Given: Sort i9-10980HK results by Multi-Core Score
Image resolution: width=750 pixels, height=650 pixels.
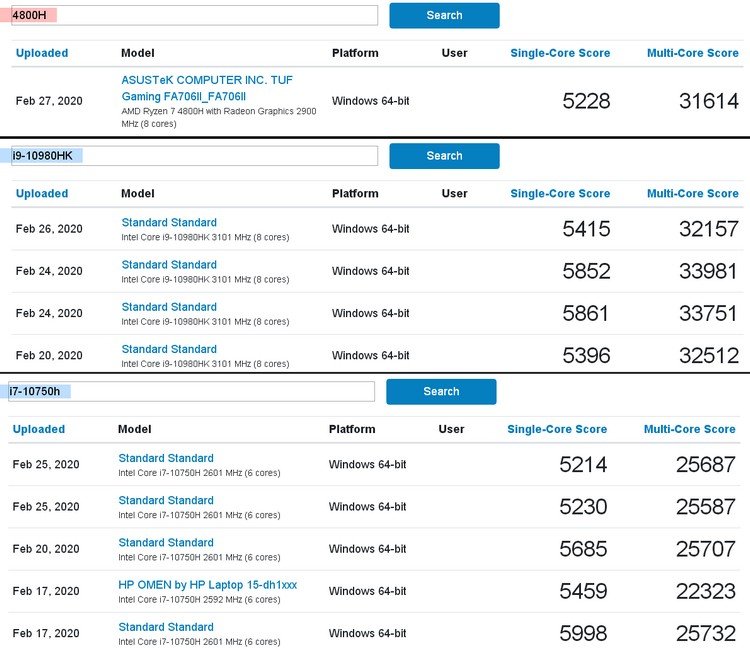Looking at the screenshot, I should click(693, 194).
